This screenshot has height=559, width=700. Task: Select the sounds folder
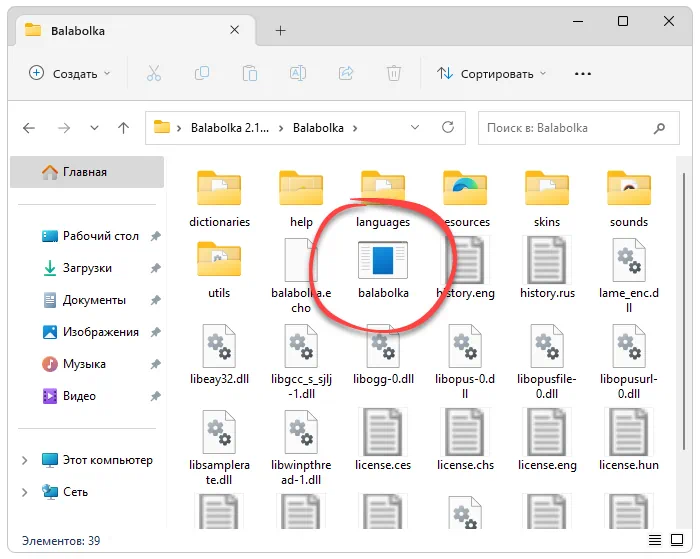[x=629, y=199]
